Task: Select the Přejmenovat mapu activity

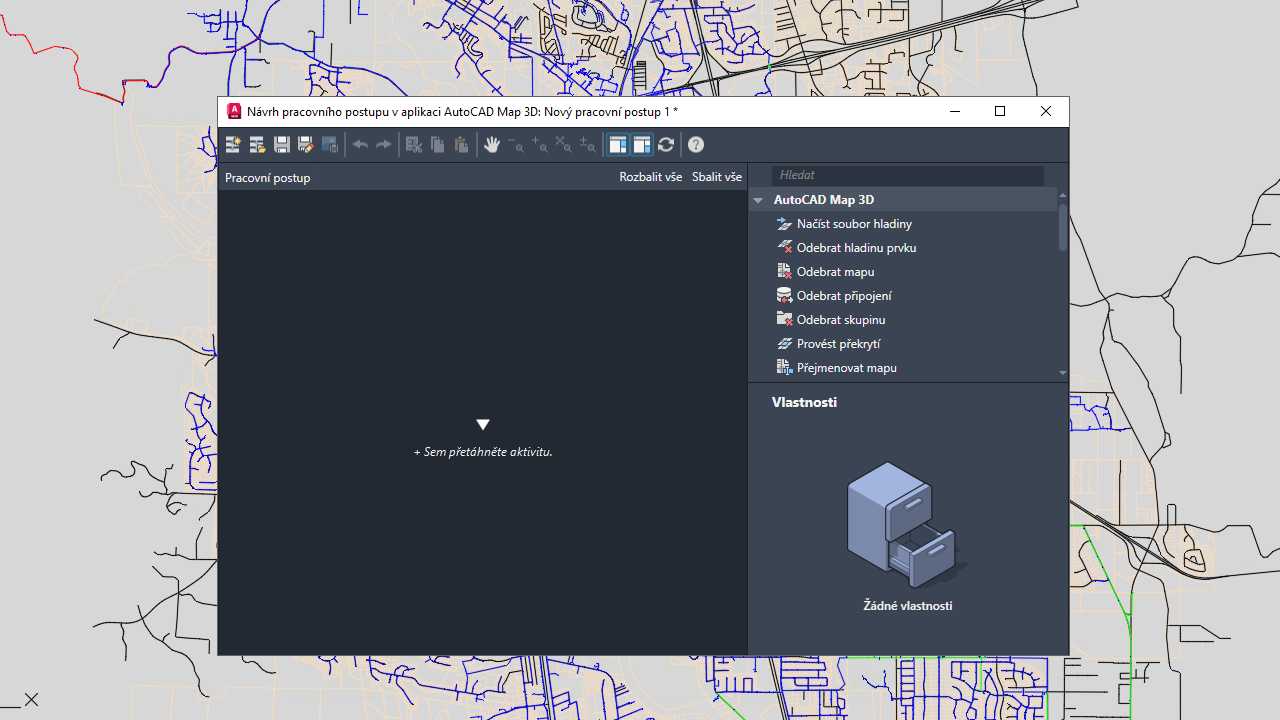Action: point(846,368)
